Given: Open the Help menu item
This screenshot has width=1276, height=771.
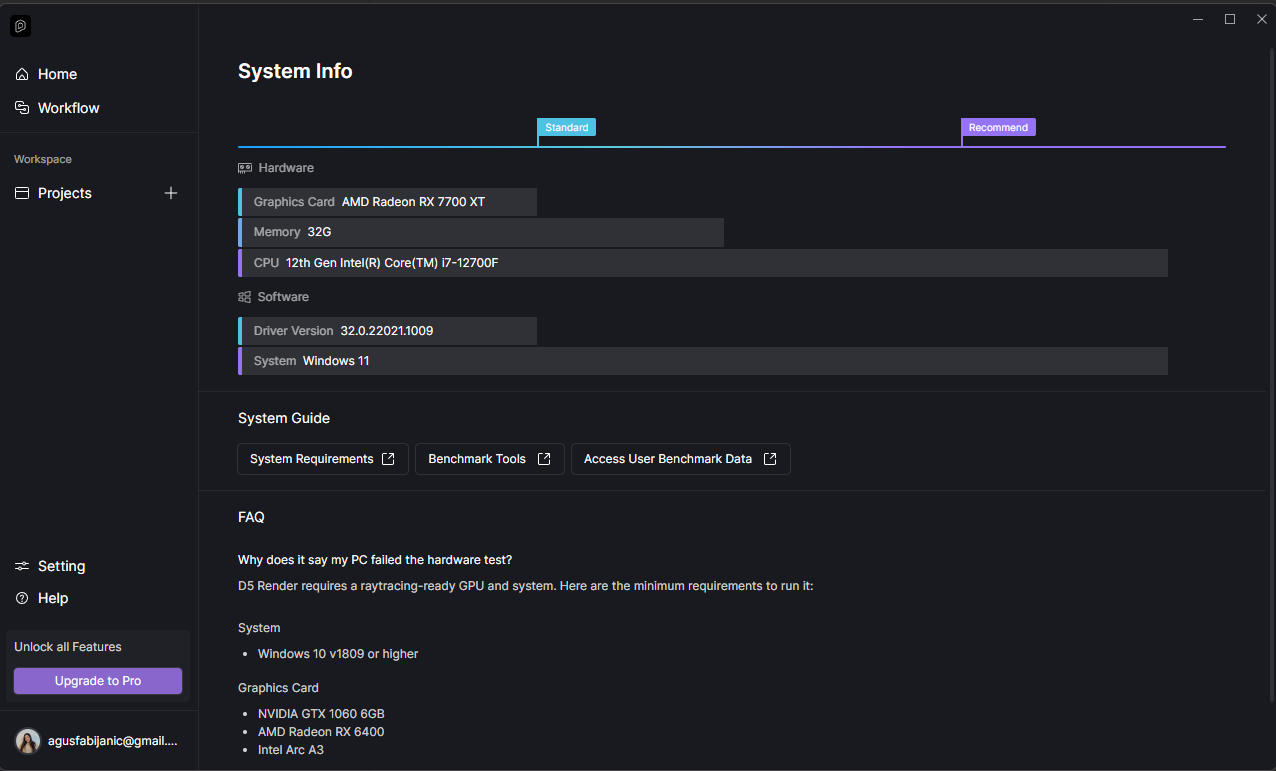Looking at the screenshot, I should pos(53,598).
